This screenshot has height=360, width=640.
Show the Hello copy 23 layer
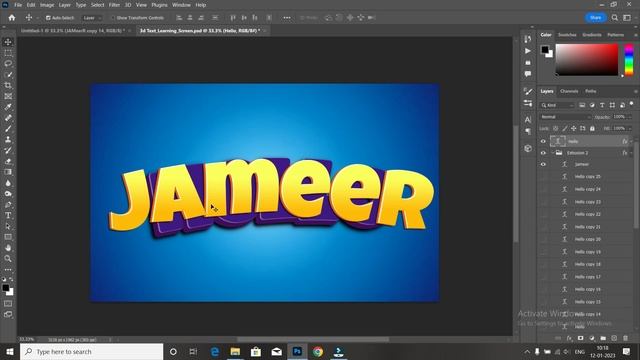[x=543, y=202]
